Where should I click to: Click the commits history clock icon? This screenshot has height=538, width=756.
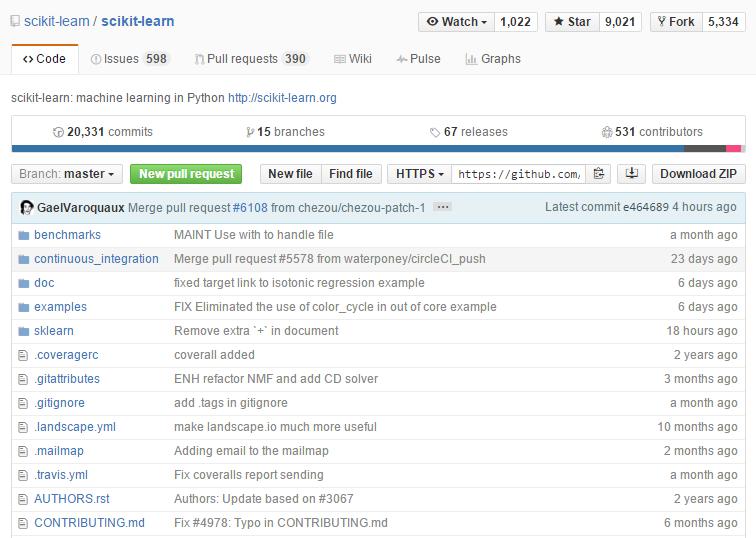click(x=58, y=132)
